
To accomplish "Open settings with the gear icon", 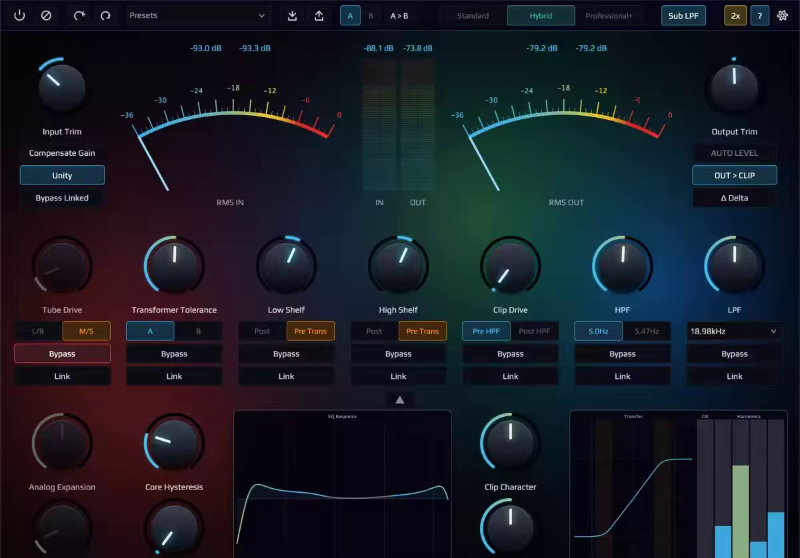I will coord(782,16).
